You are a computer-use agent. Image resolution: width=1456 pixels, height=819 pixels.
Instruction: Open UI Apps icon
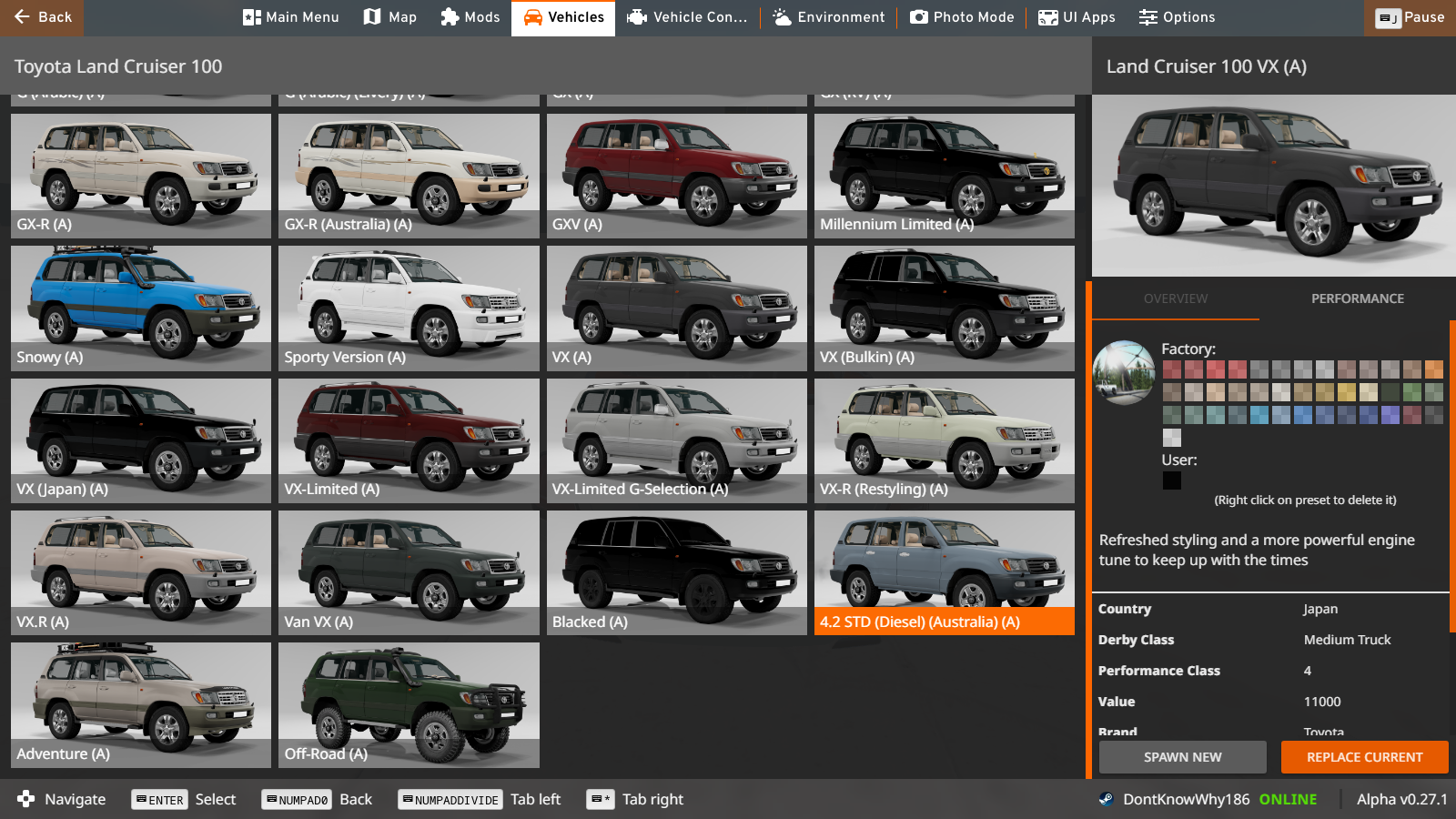(x=1048, y=17)
